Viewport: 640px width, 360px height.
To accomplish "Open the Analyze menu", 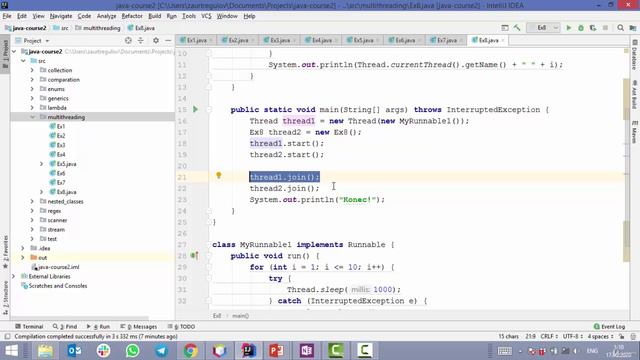I will tap(107, 16).
